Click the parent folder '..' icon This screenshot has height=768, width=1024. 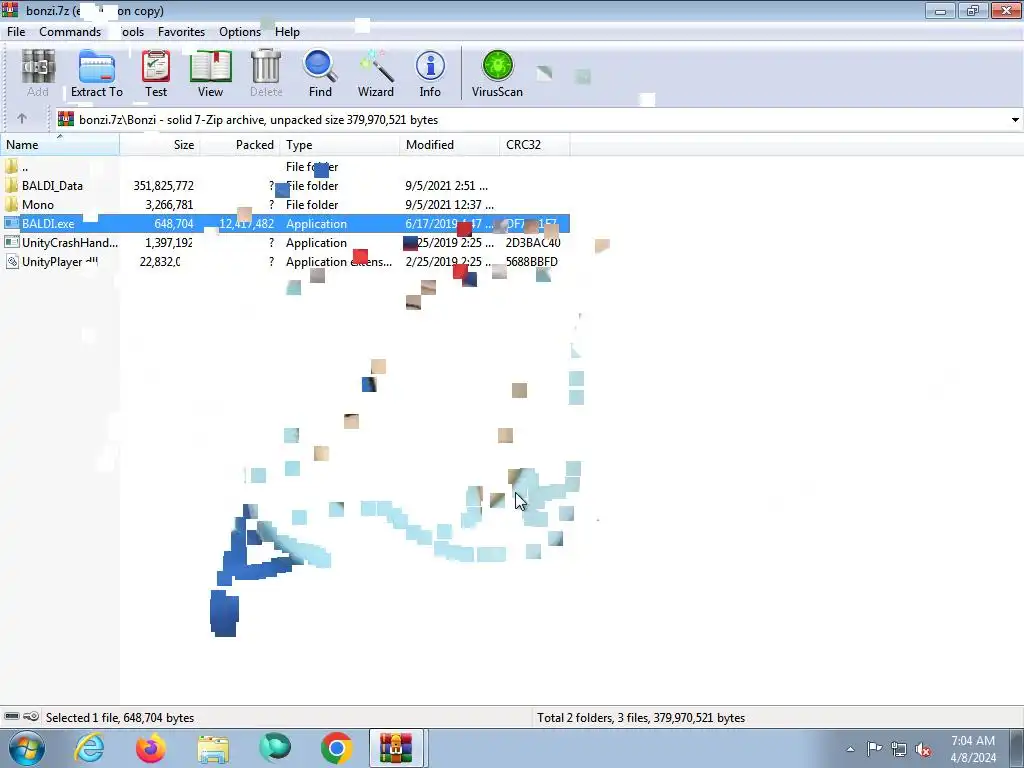coord(11,167)
